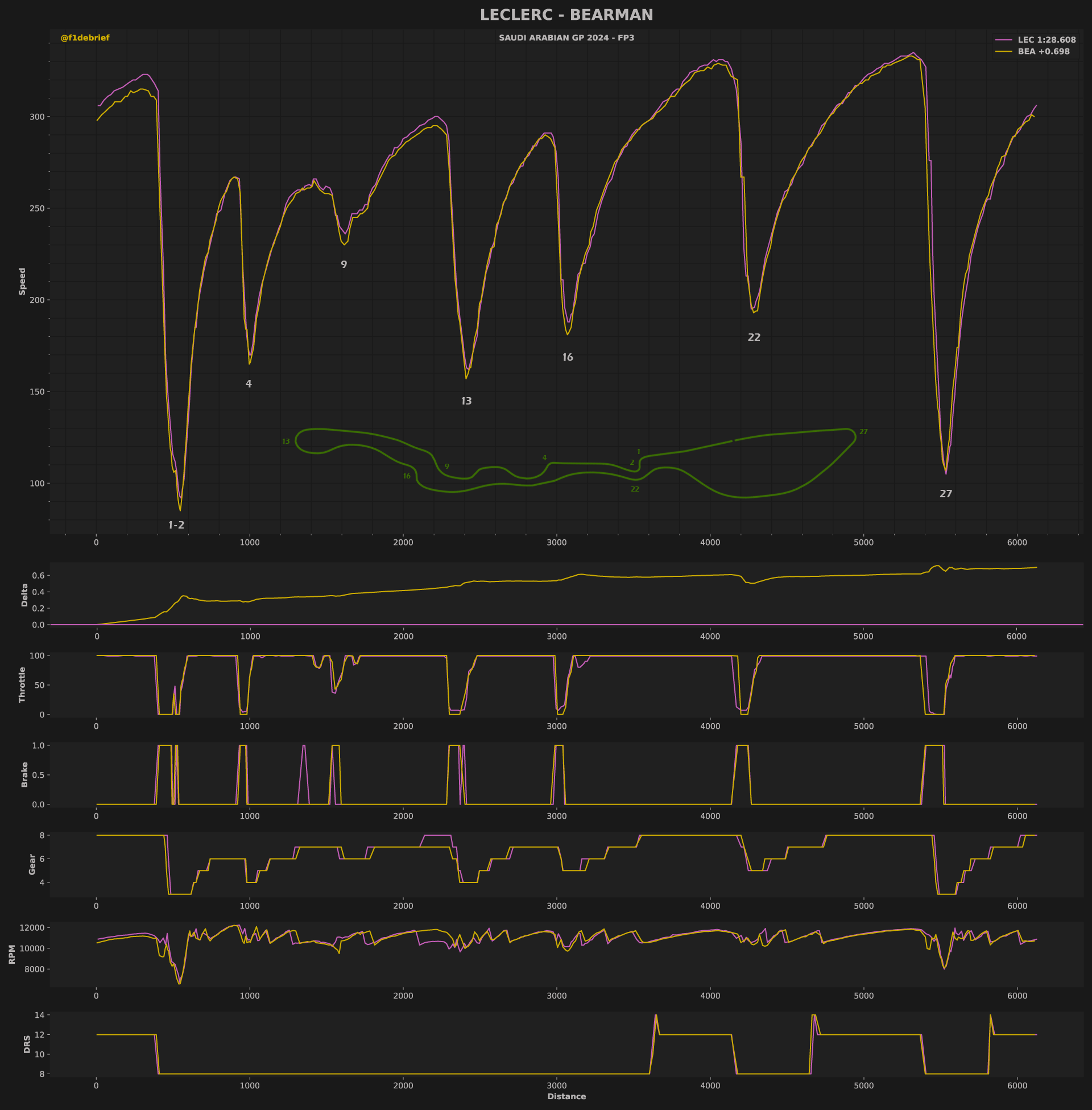The width and height of the screenshot is (1092, 1110).
Task: Click turn 22 marker on the track map
Action: click(x=634, y=489)
